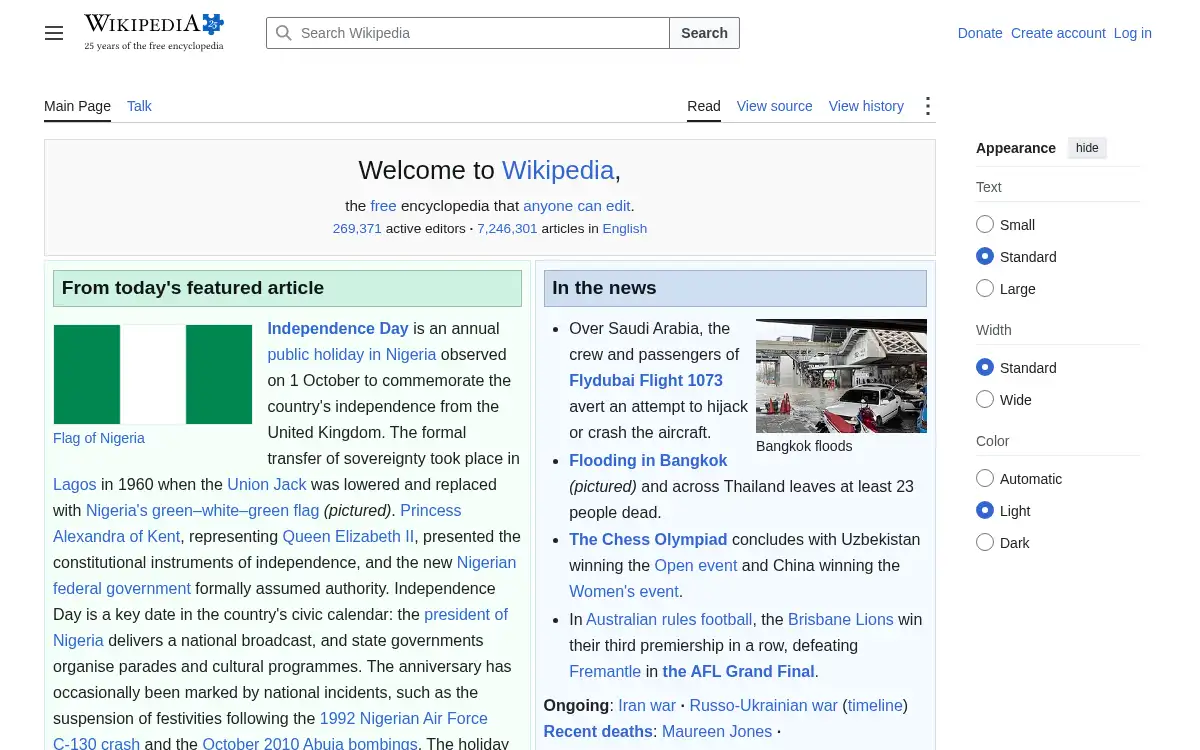Select Standard width option
This screenshot has width=1200, height=750.
(x=985, y=368)
